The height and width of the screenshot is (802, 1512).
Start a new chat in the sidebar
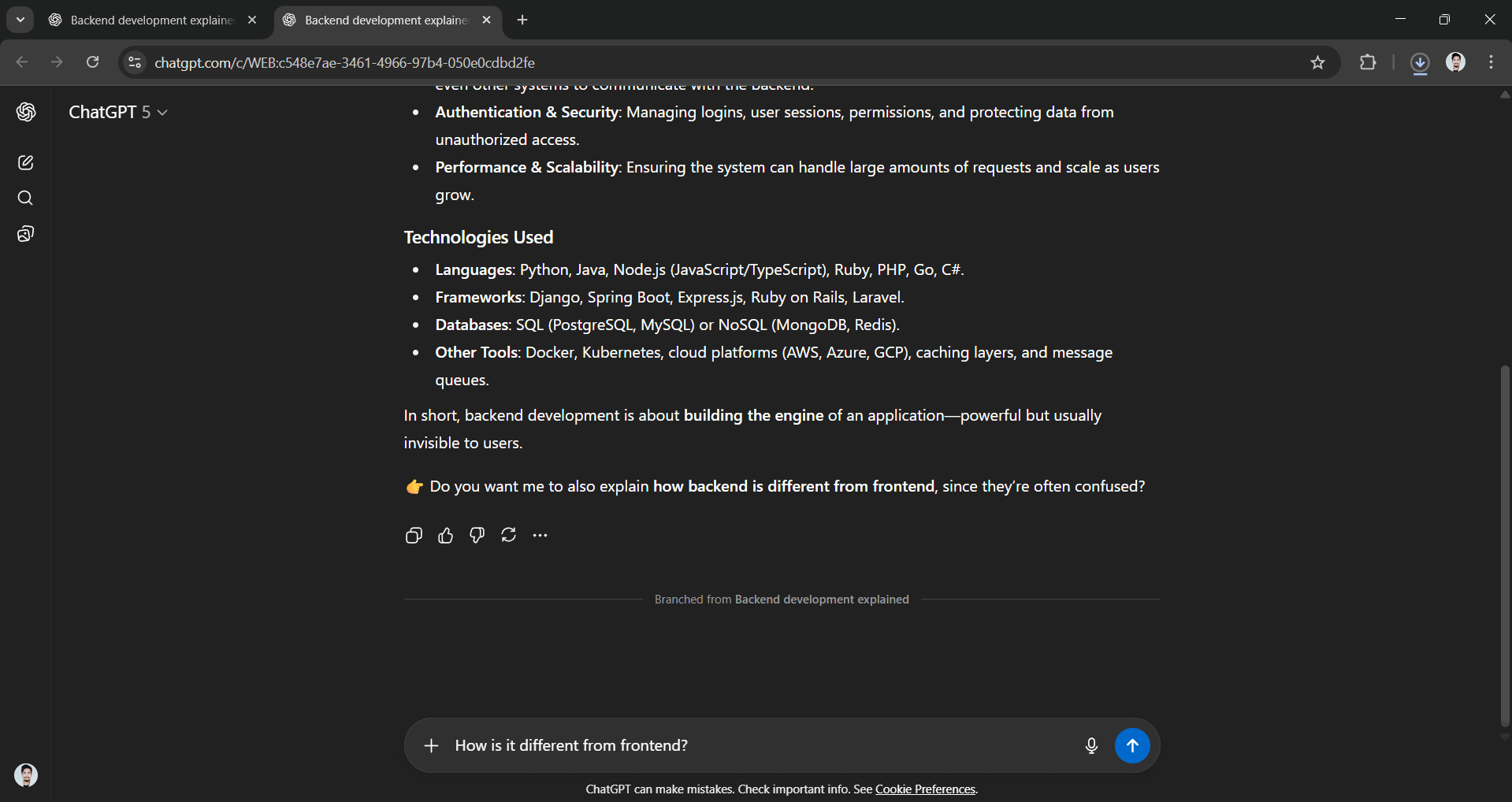tap(26, 162)
